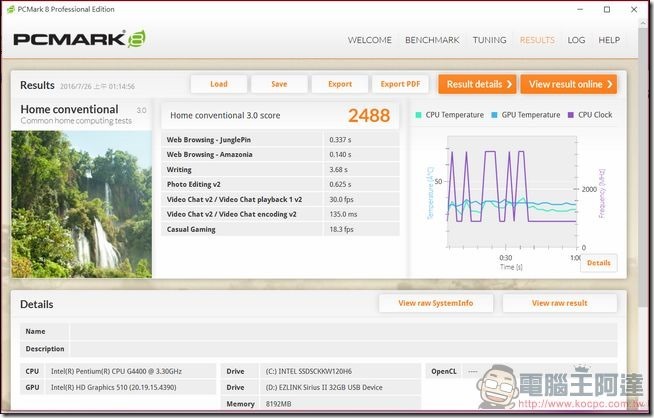654x418 pixels.
Task: Click the results date timestamp
Action: point(97,86)
